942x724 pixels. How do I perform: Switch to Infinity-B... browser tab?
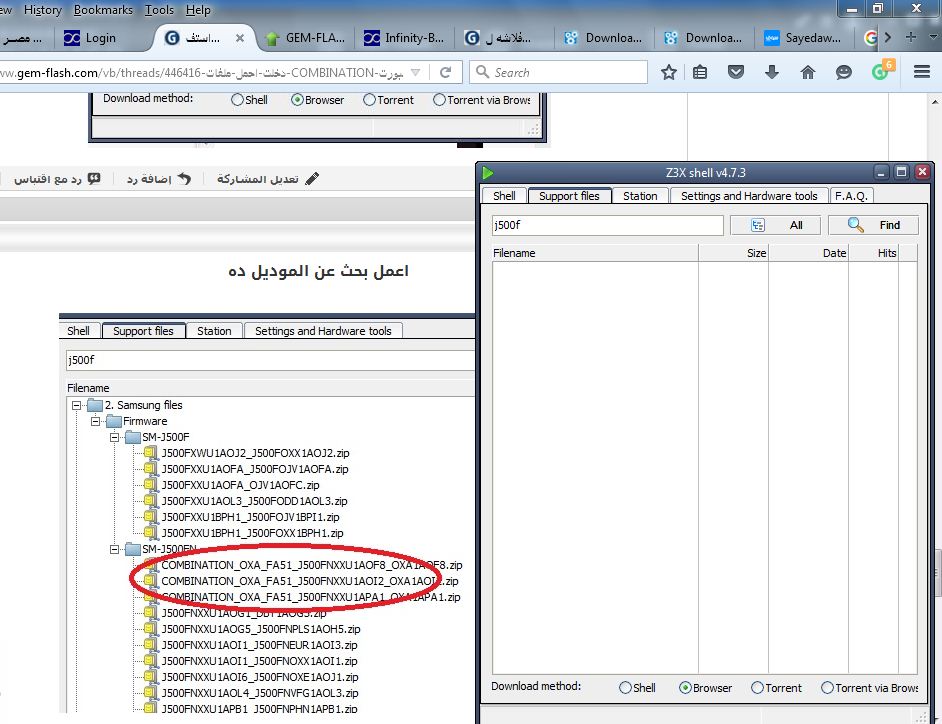[x=404, y=38]
